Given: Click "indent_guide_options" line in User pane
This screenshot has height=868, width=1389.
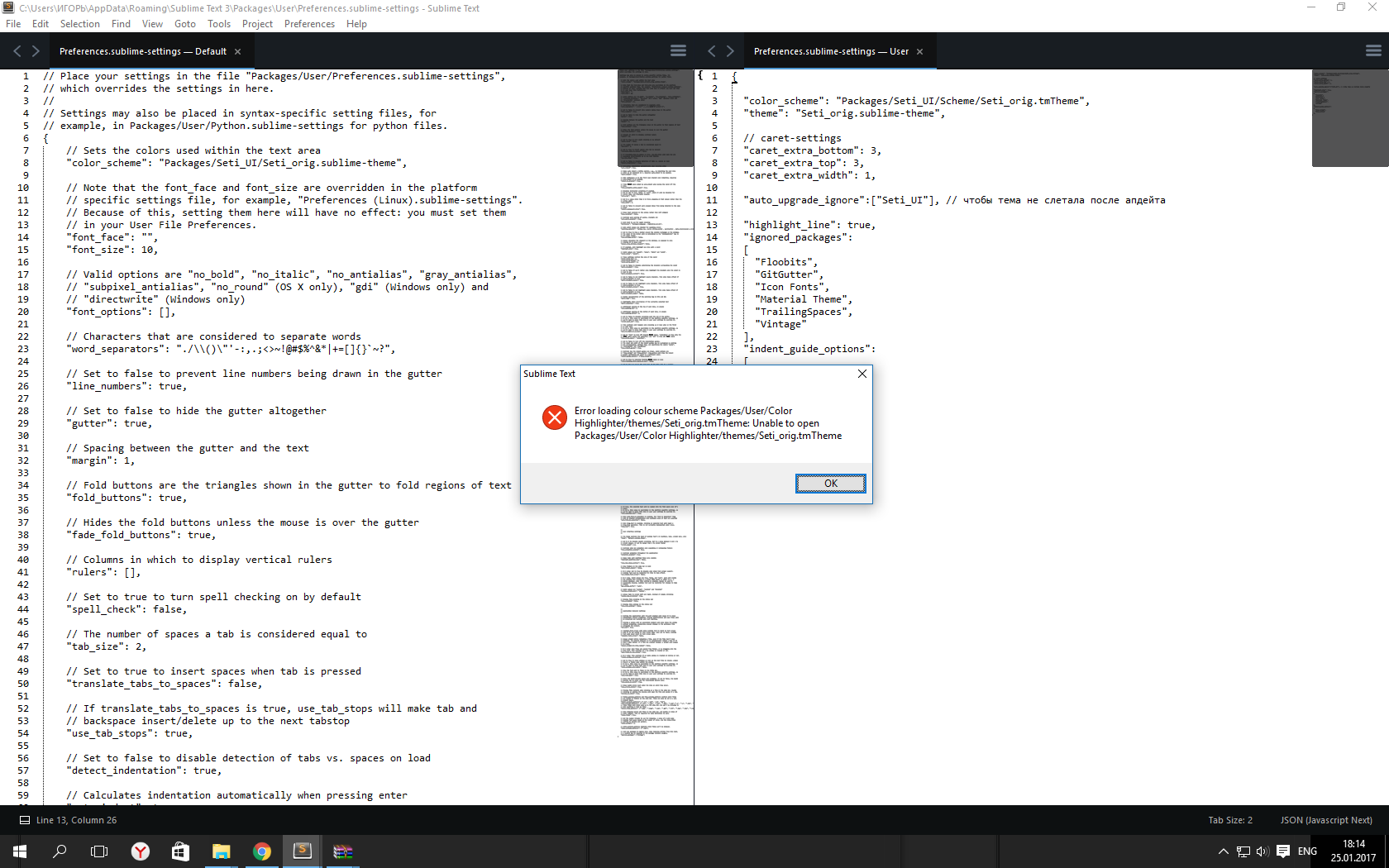Looking at the screenshot, I should tap(809, 349).
